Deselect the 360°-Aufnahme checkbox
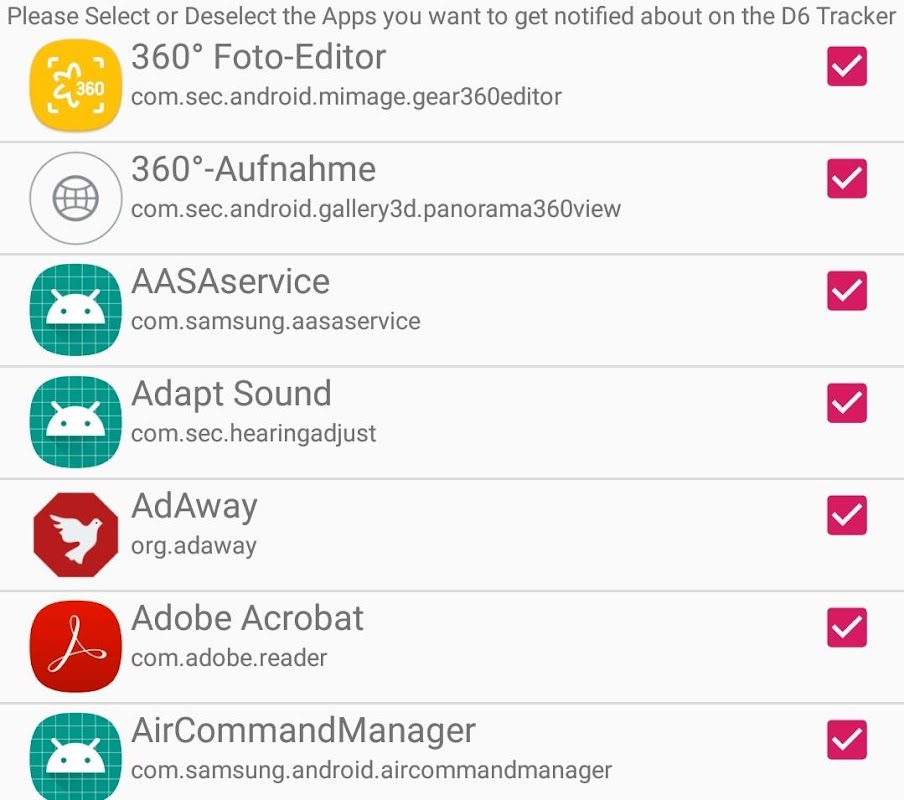Viewport: 904px width, 800px height. pos(847,179)
